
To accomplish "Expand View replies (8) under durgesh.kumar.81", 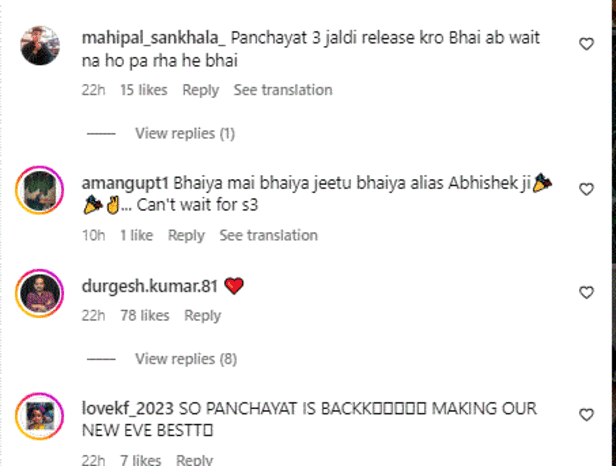I will [186, 359].
